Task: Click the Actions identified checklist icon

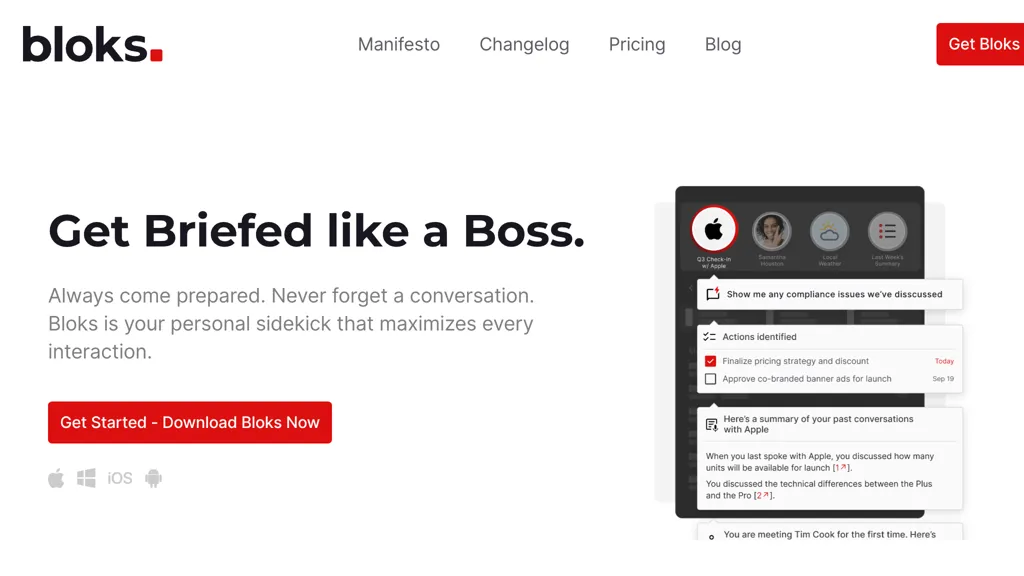Action: pos(710,337)
